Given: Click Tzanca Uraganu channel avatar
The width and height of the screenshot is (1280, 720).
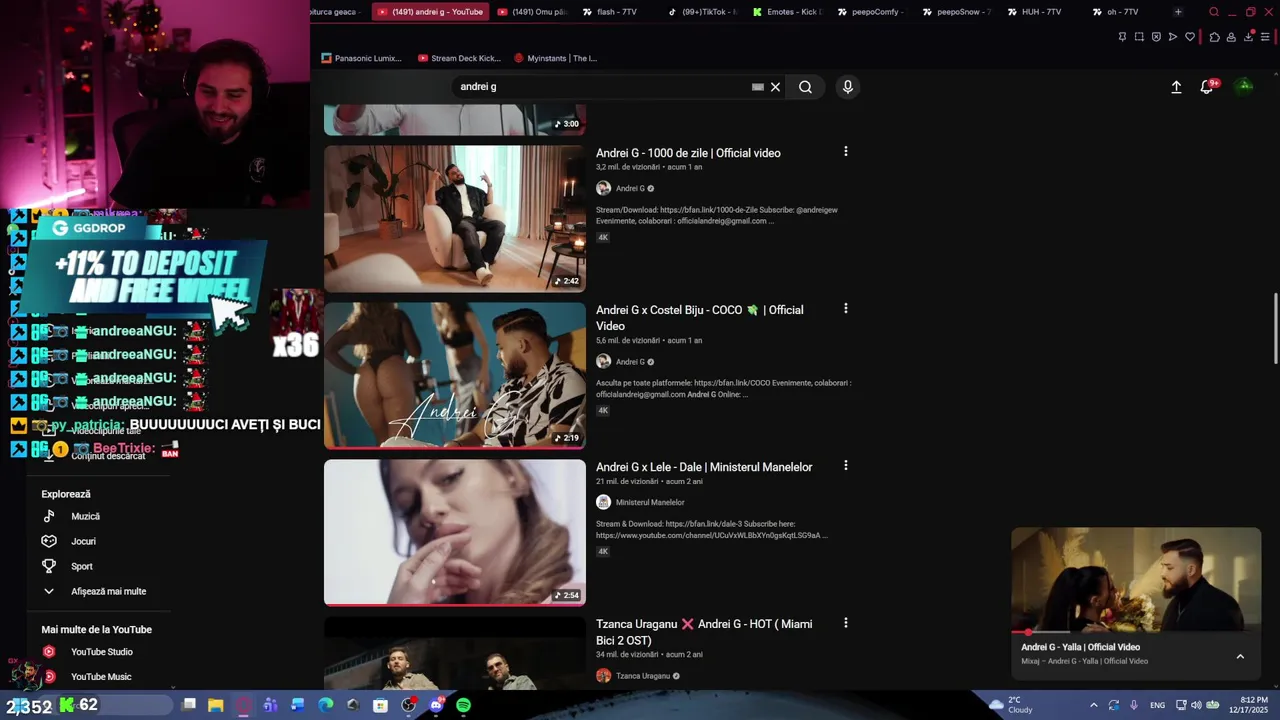Looking at the screenshot, I should click(x=603, y=676).
